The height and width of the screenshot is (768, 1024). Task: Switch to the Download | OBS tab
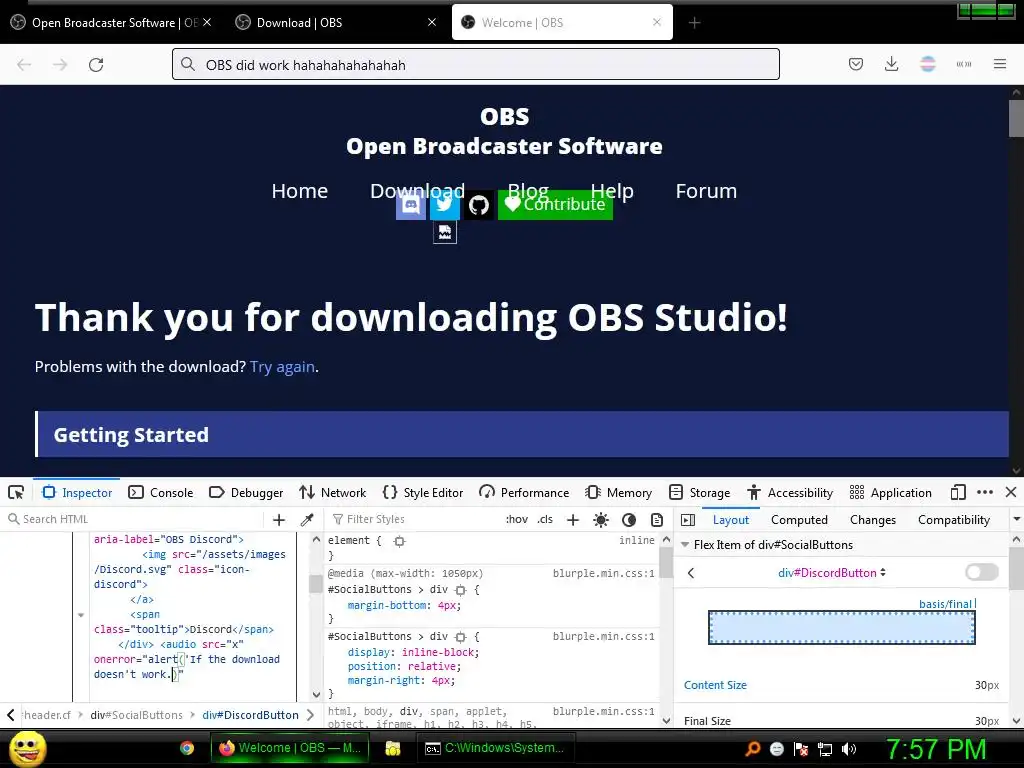click(335, 23)
